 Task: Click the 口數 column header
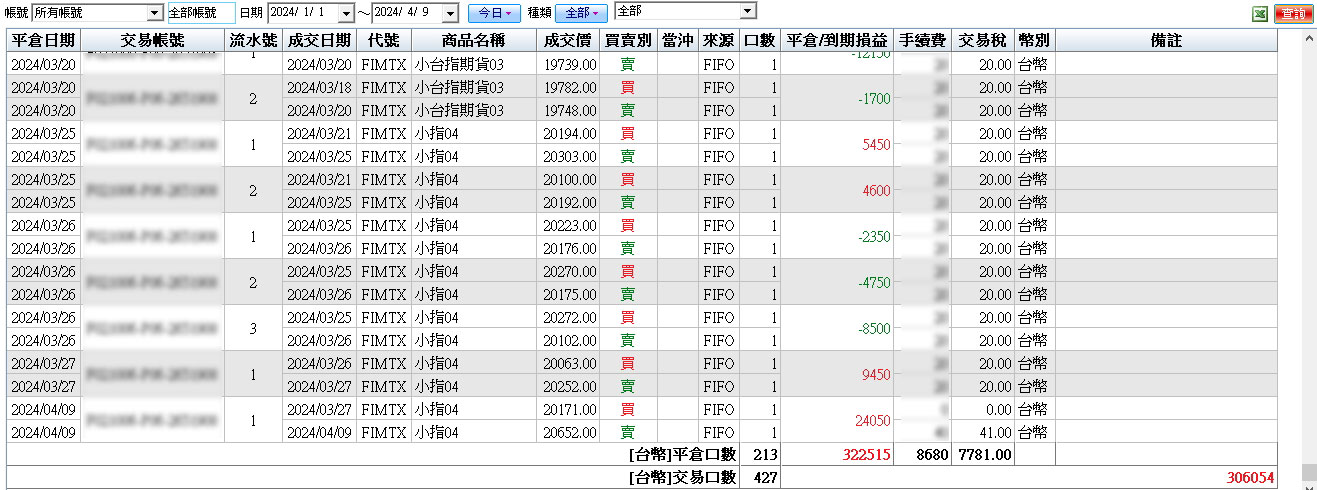coord(759,40)
